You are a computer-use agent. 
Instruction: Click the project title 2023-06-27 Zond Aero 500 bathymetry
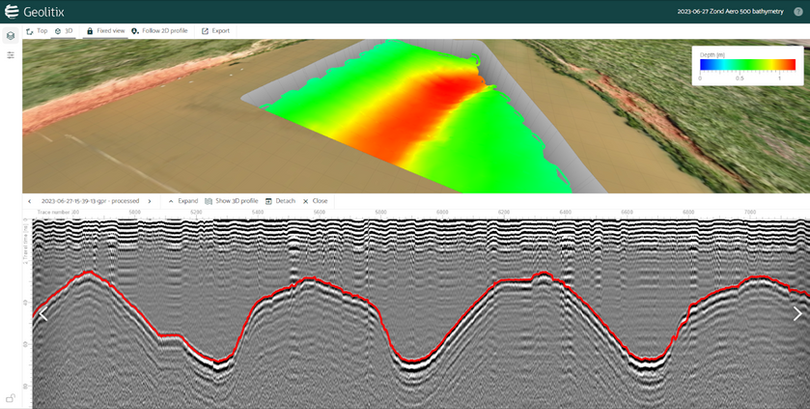730,11
